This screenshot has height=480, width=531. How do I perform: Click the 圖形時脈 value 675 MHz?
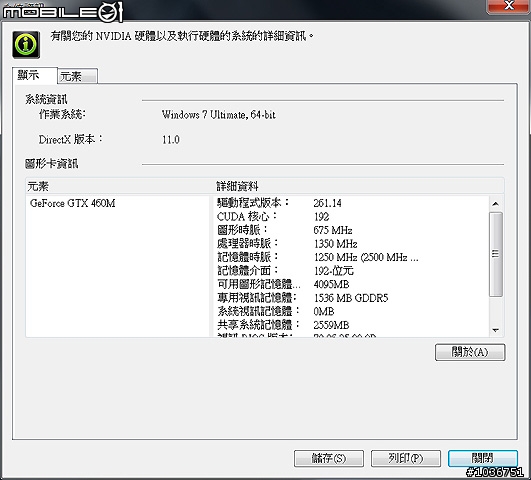coord(333,230)
